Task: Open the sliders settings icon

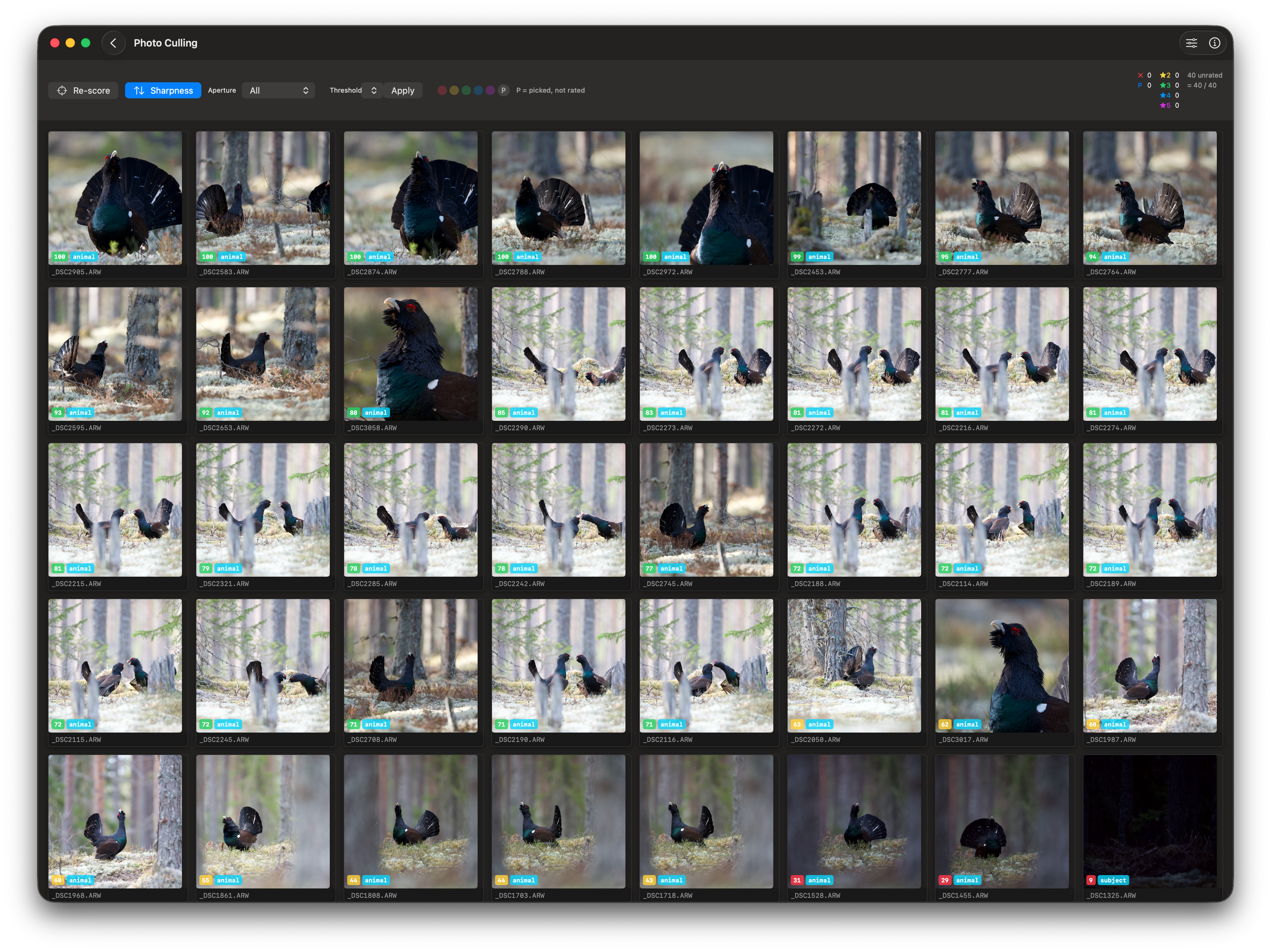Action: tap(1191, 43)
